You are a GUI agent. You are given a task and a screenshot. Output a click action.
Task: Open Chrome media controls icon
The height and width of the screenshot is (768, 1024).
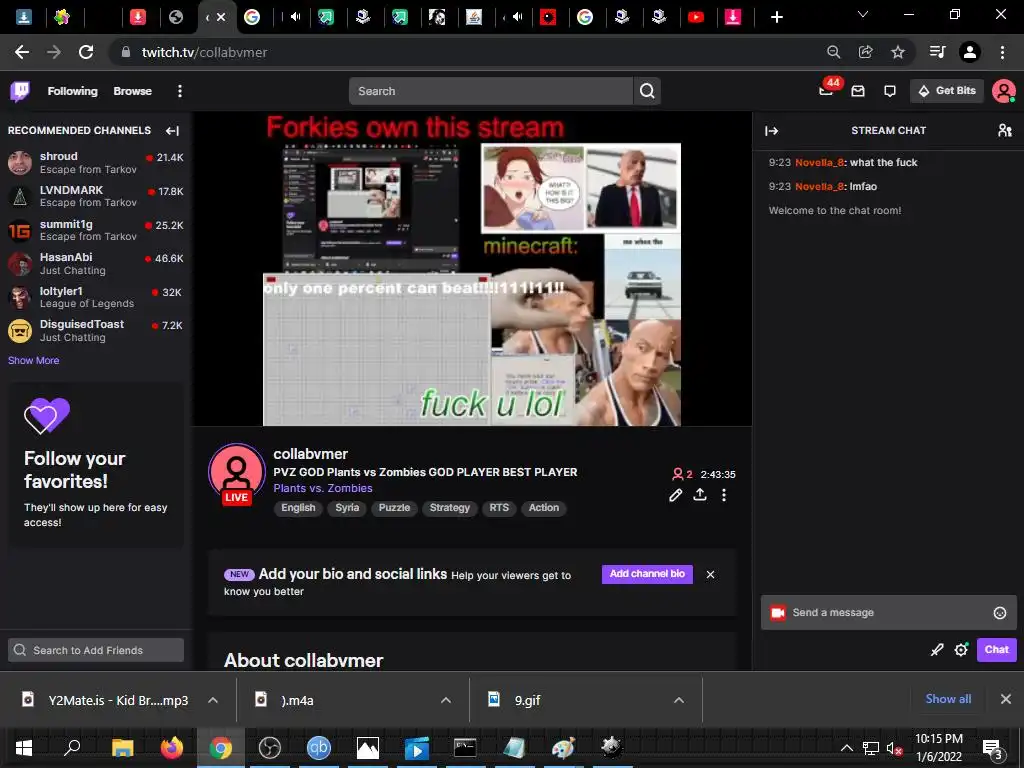[x=937, y=52]
